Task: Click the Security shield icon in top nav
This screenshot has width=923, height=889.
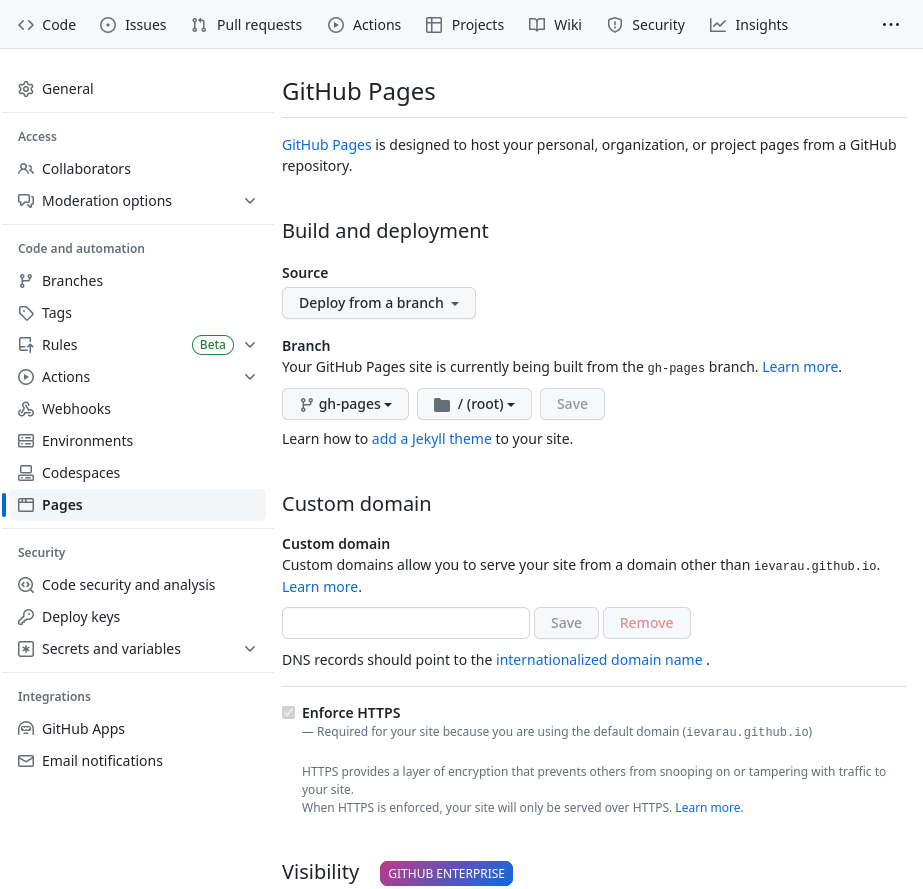Action: (615, 25)
